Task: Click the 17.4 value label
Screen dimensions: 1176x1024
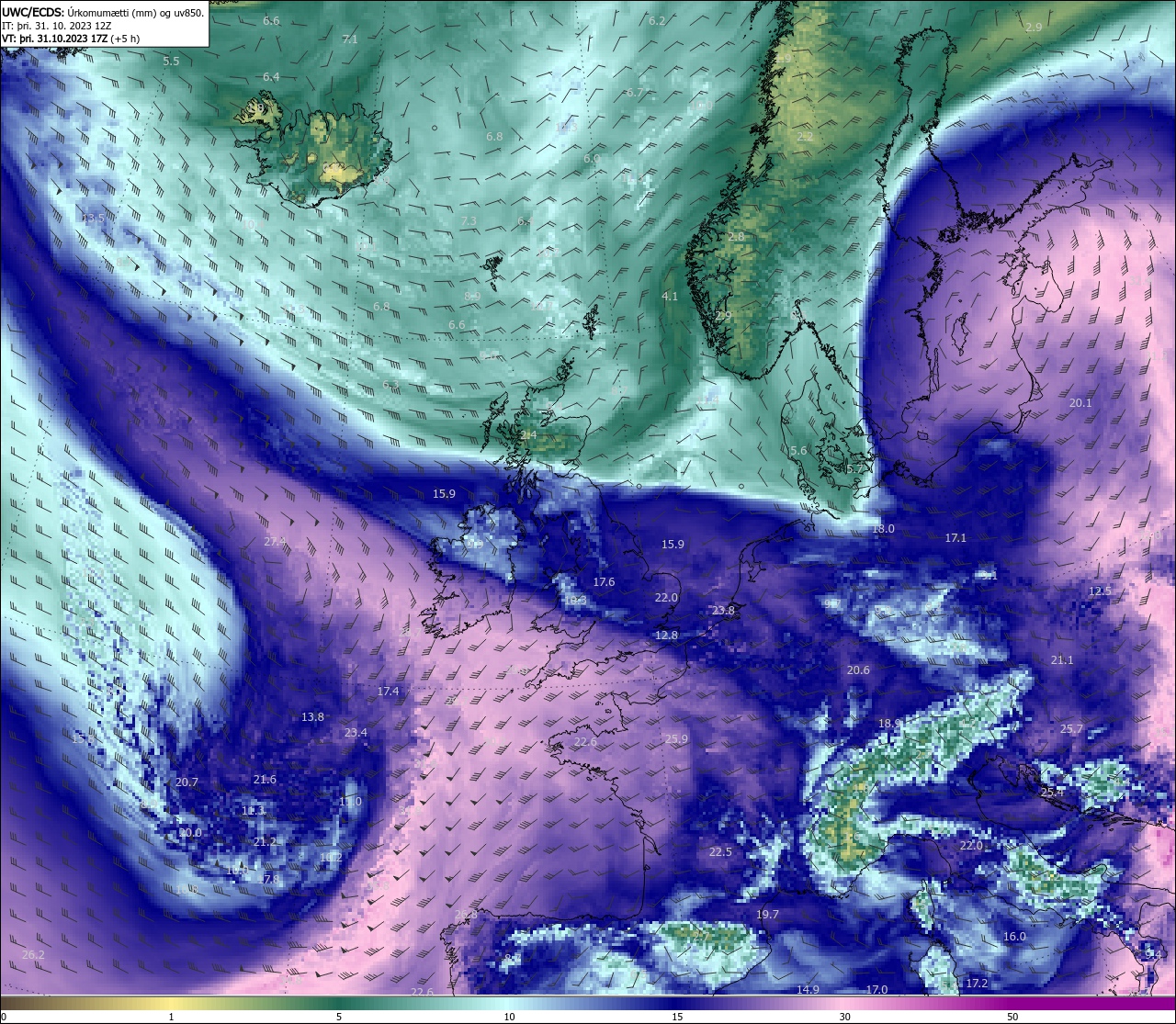Action: (388, 692)
